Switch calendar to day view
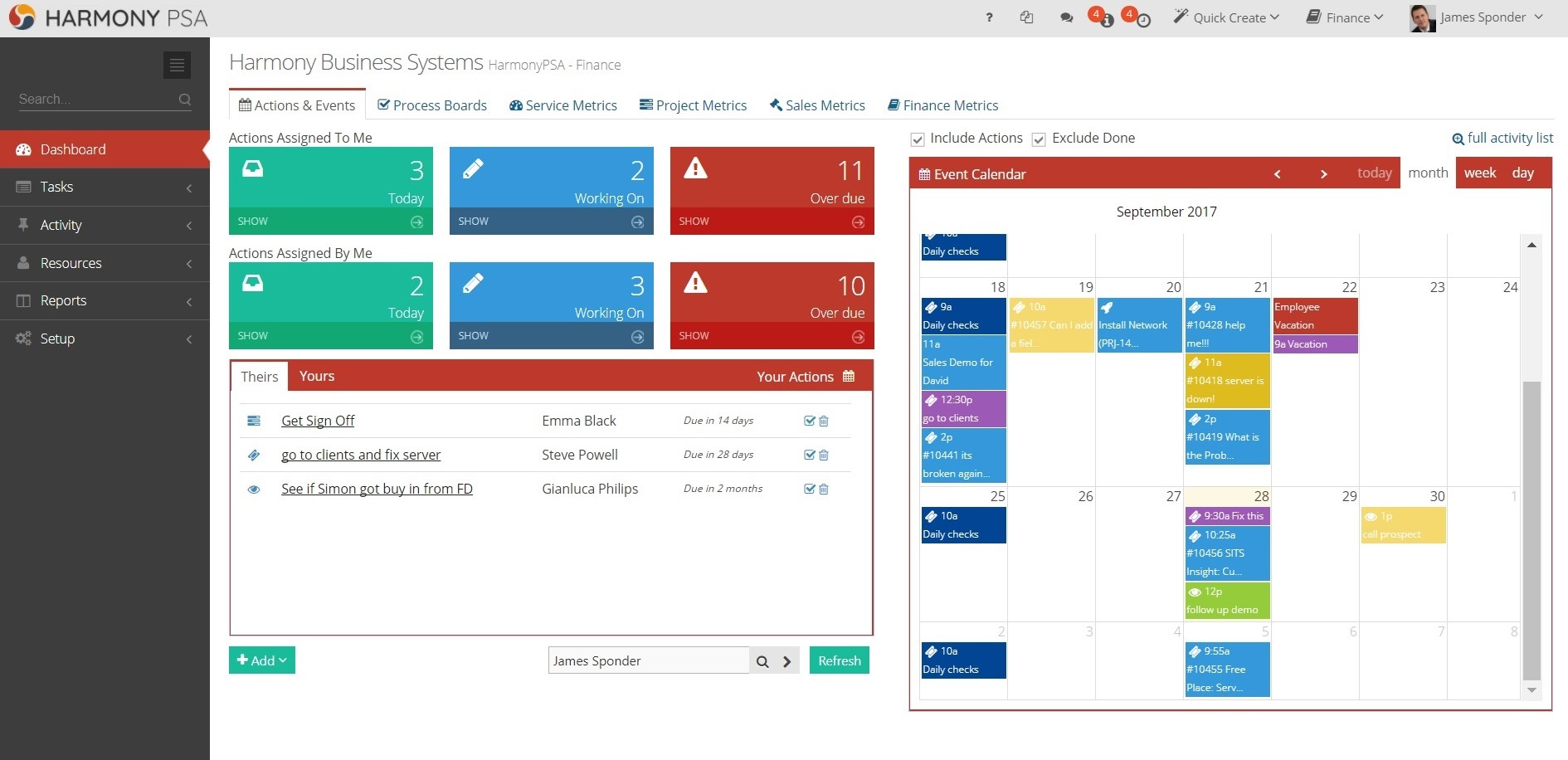The width and height of the screenshot is (1568, 760). (1522, 173)
